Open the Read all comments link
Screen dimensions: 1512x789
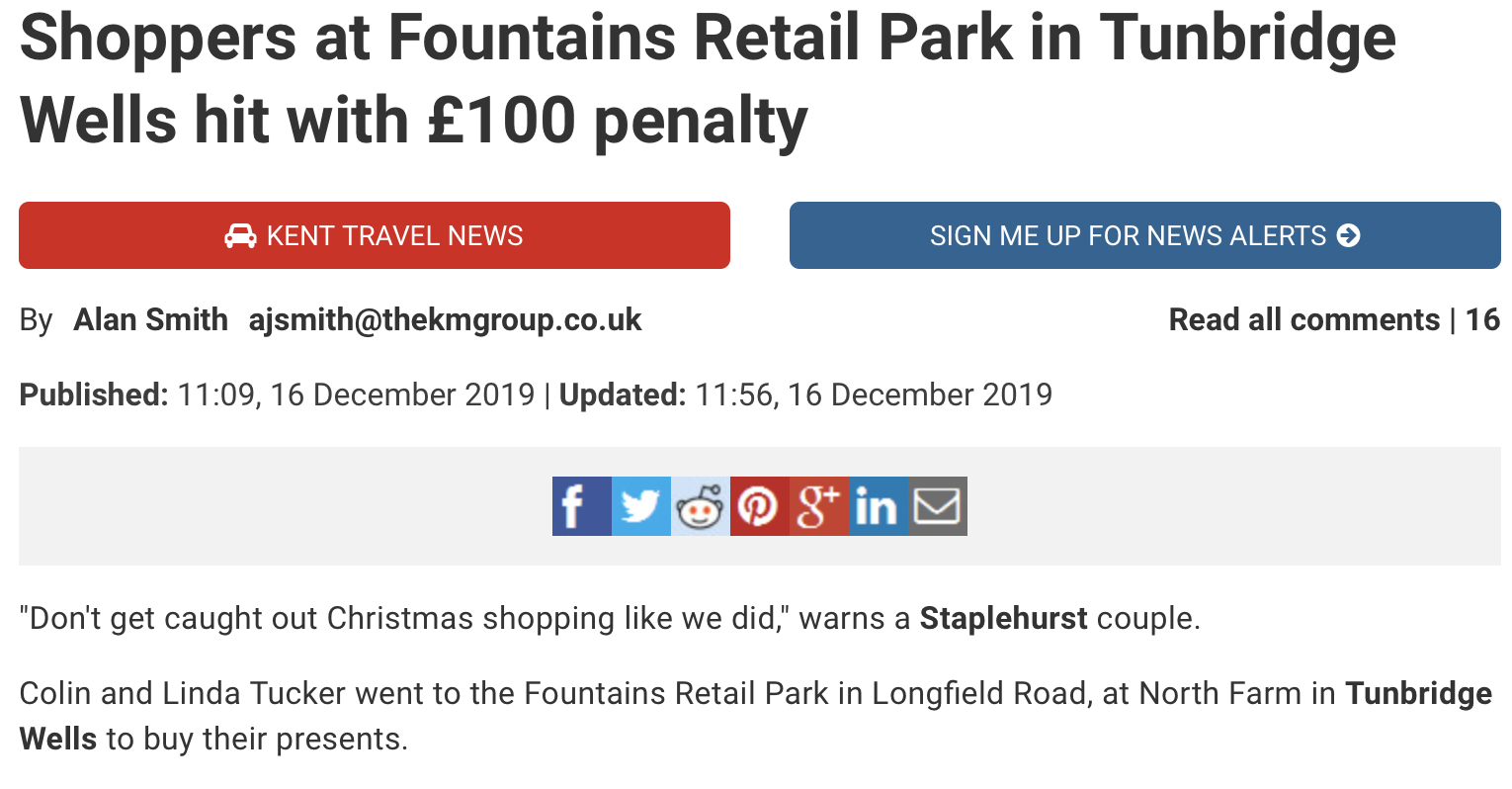tap(1303, 320)
